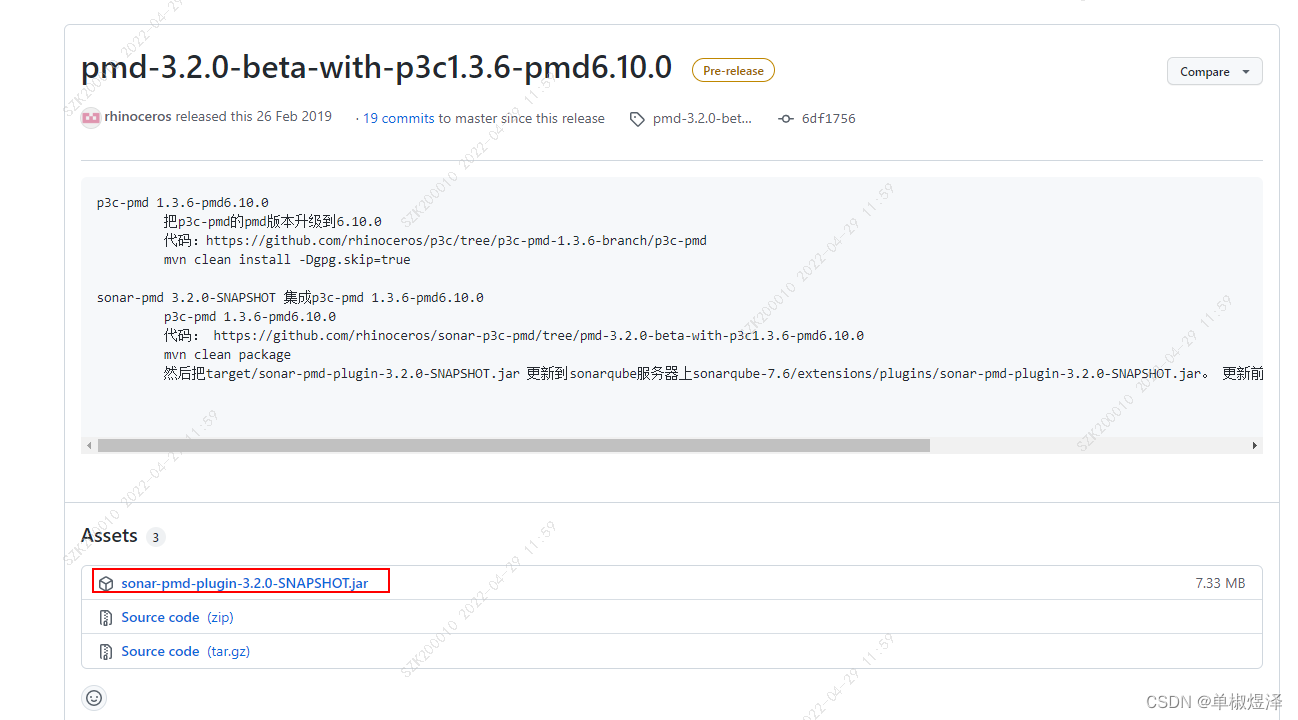Click horizontal scrollbar left arrow

pyautogui.click(x=89, y=446)
